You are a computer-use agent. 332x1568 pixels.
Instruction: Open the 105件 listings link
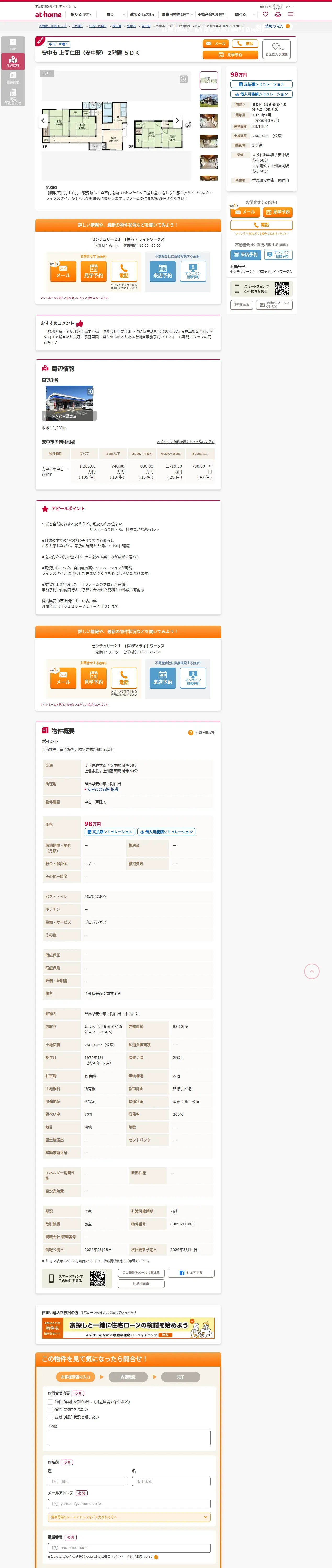pyautogui.click(x=87, y=477)
